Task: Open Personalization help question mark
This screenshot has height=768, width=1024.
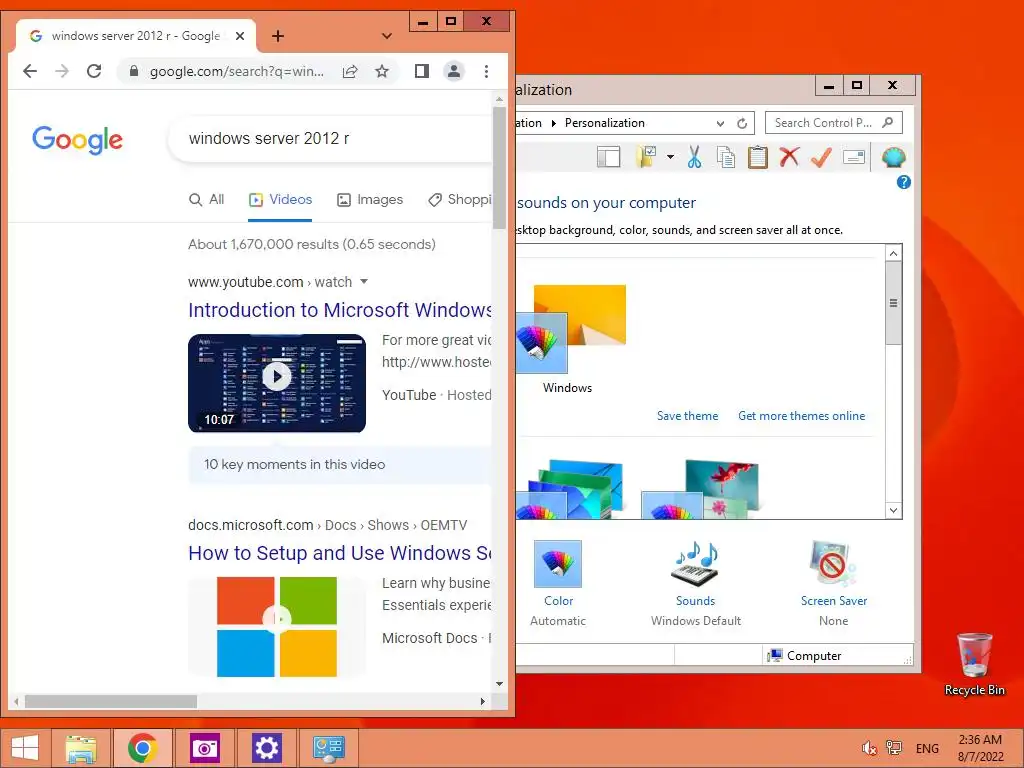Action: point(904,182)
